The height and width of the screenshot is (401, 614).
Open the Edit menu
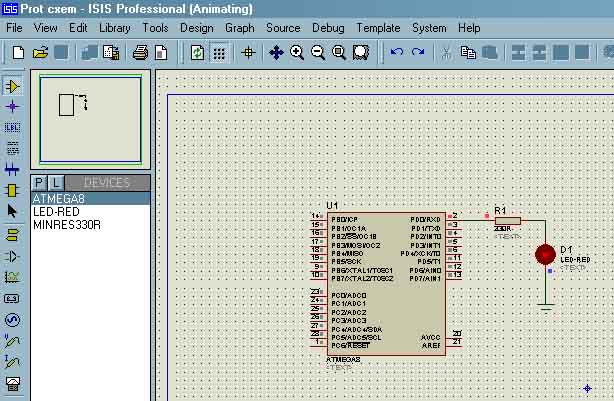(78, 28)
